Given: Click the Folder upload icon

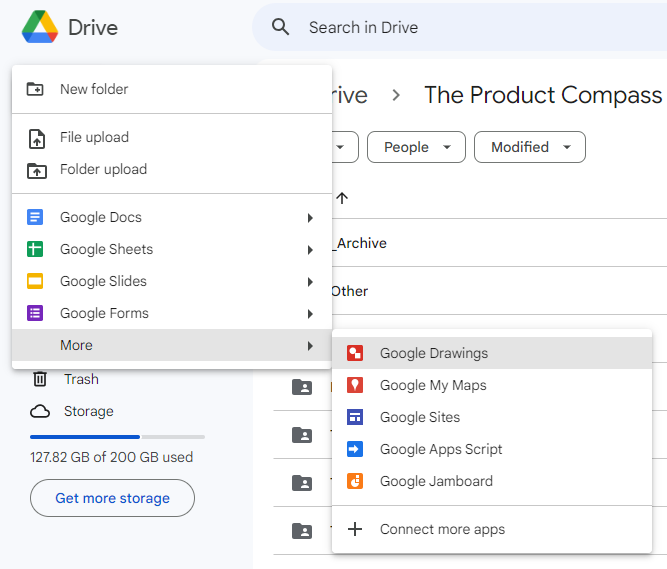Looking at the screenshot, I should click(37, 171).
